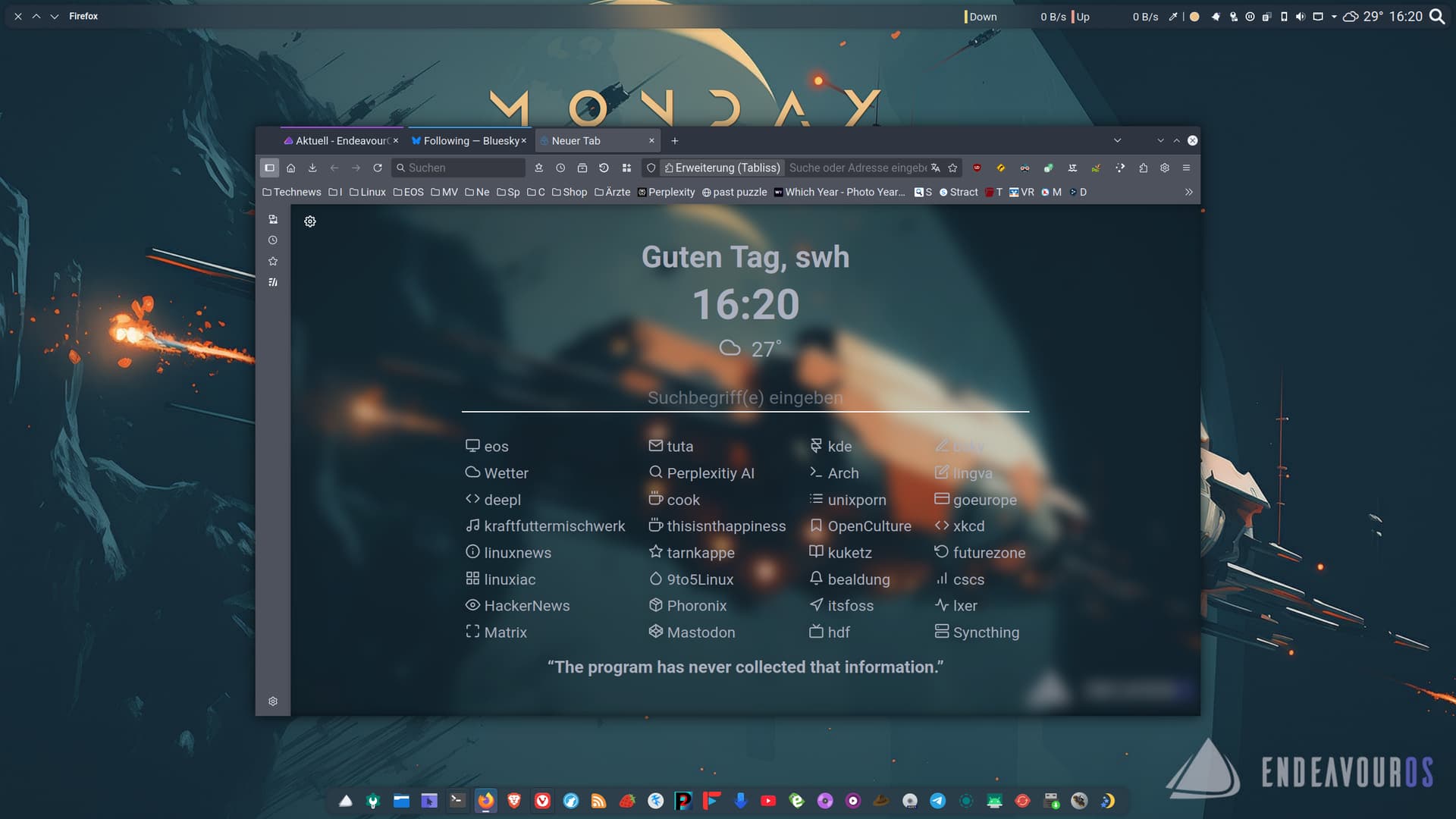Open the HackerNews quick link
Screen dimensions: 1456x819
(526, 605)
